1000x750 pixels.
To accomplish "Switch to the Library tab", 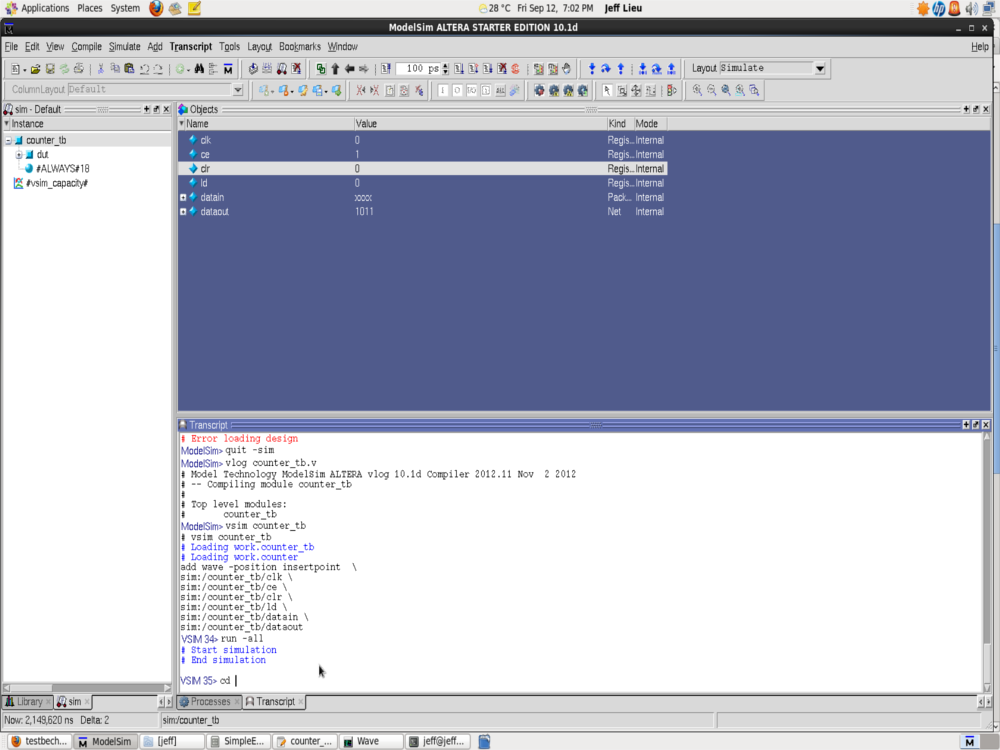I will [x=27, y=702].
